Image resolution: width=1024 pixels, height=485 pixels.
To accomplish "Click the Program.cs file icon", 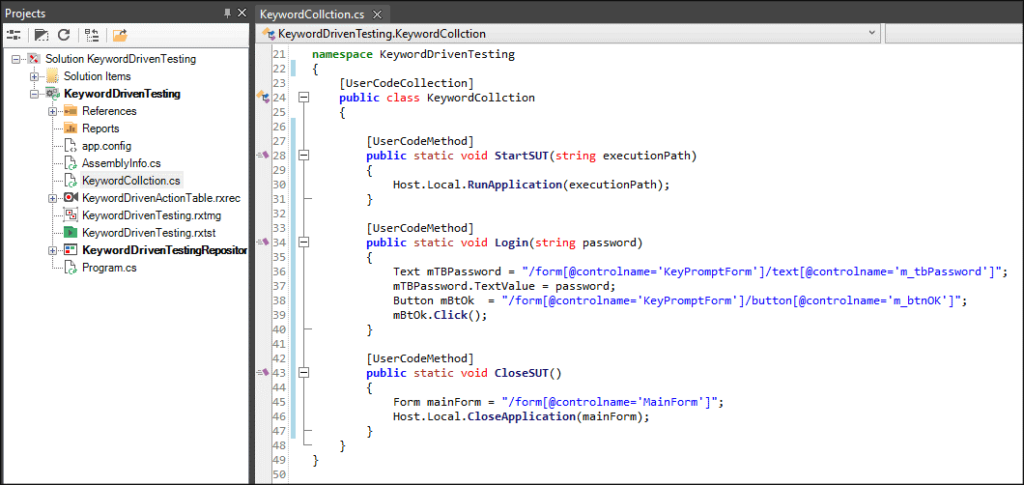I will tap(71, 268).
